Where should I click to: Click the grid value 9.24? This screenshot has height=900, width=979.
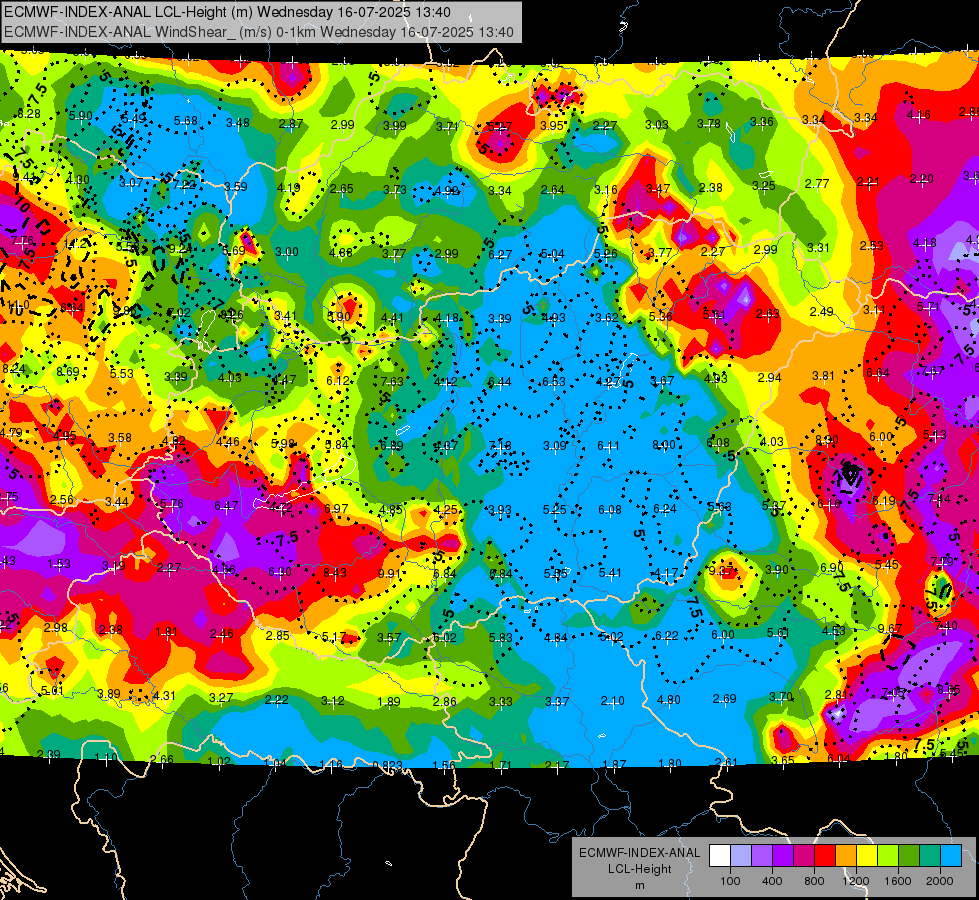[x=180, y=249]
